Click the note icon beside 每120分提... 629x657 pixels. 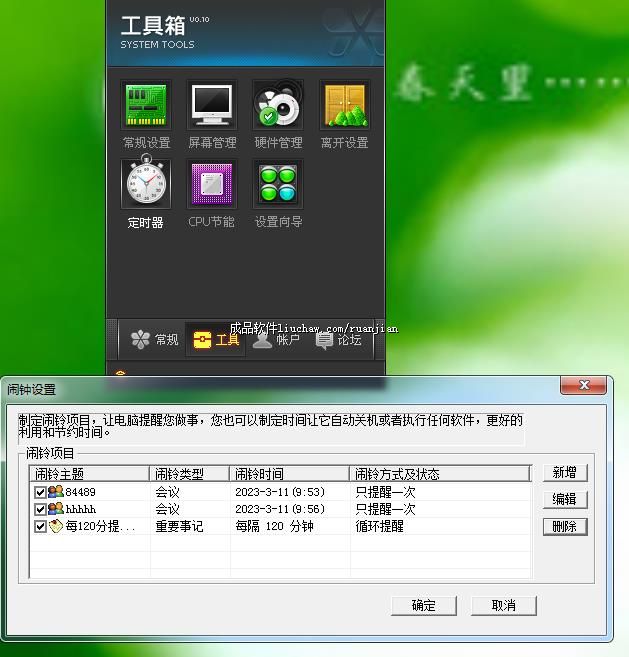tap(56, 526)
